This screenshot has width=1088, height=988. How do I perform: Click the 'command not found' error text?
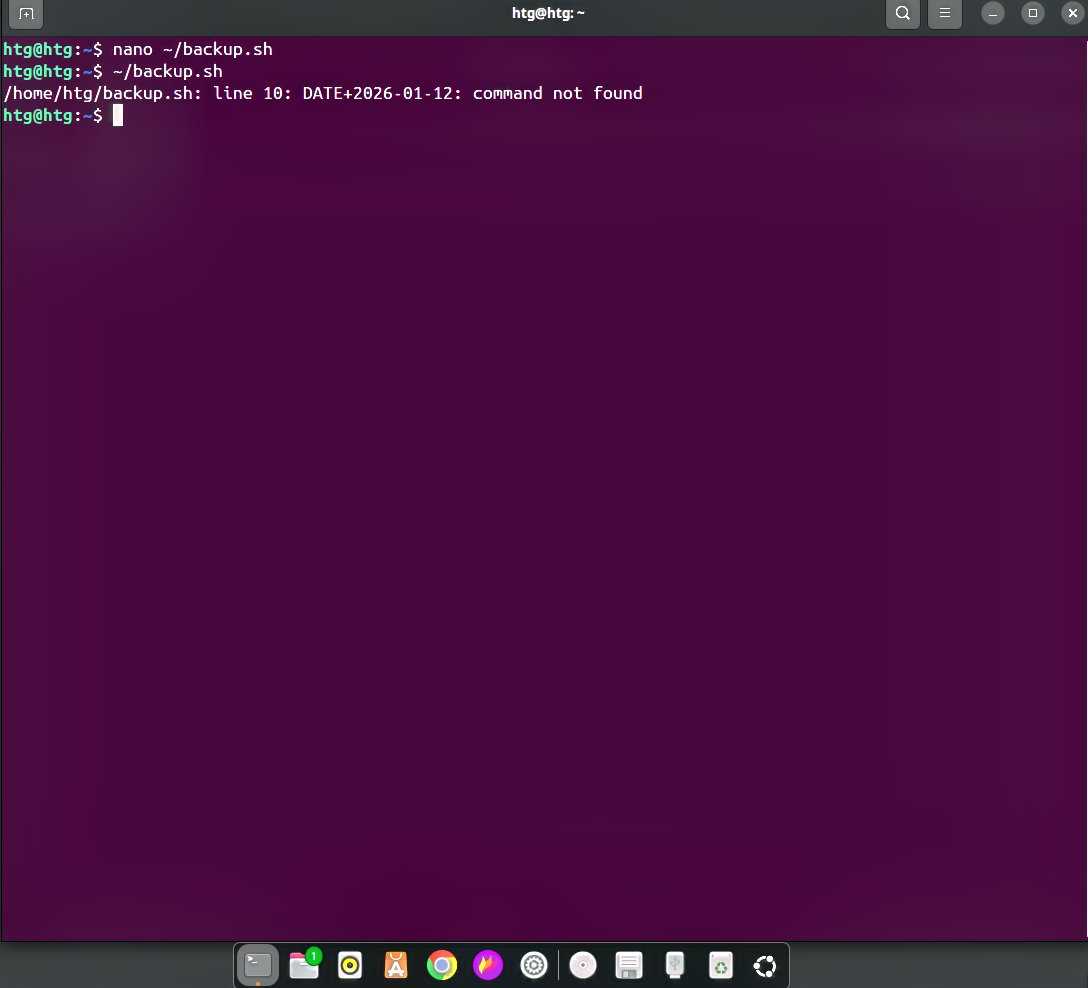[x=557, y=93]
